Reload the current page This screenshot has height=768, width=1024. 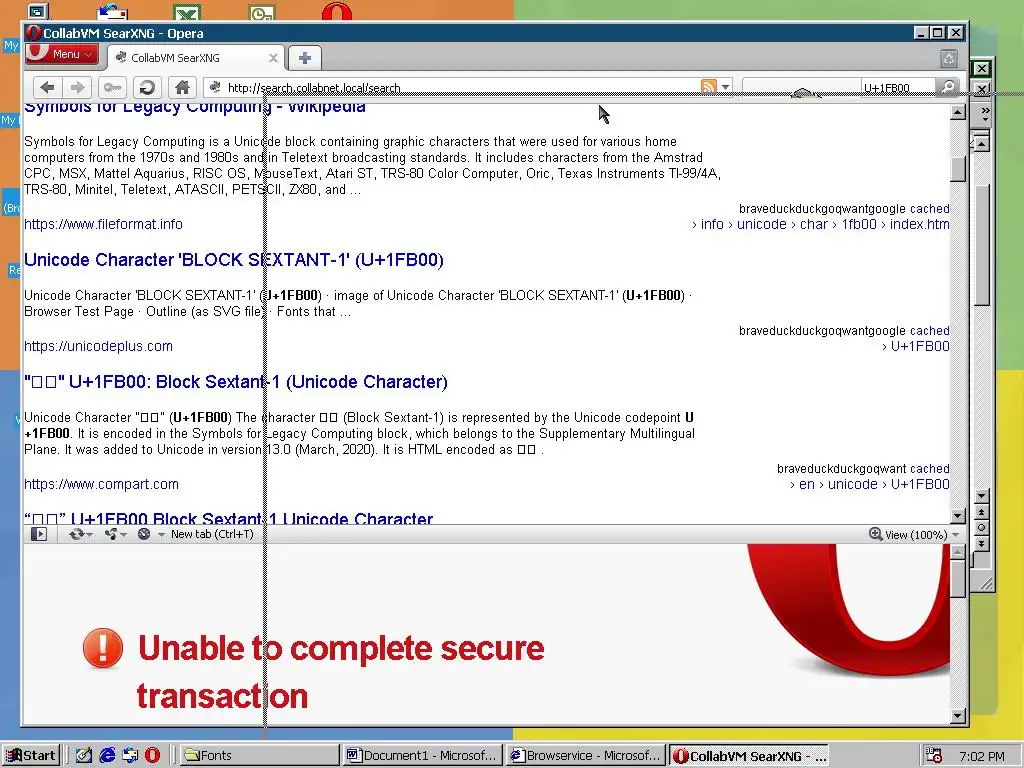click(x=148, y=87)
